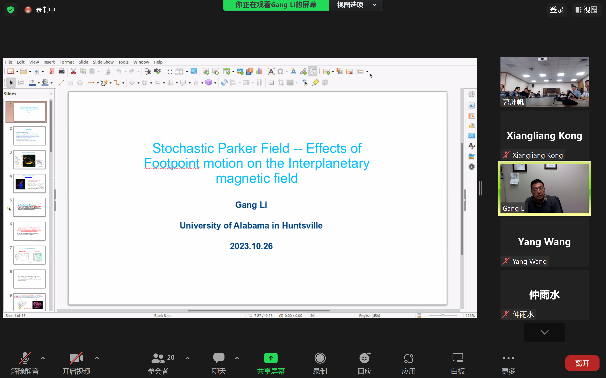The image size is (606, 378).
Task: Open the Tools menu in Impress
Action: coord(123,62)
